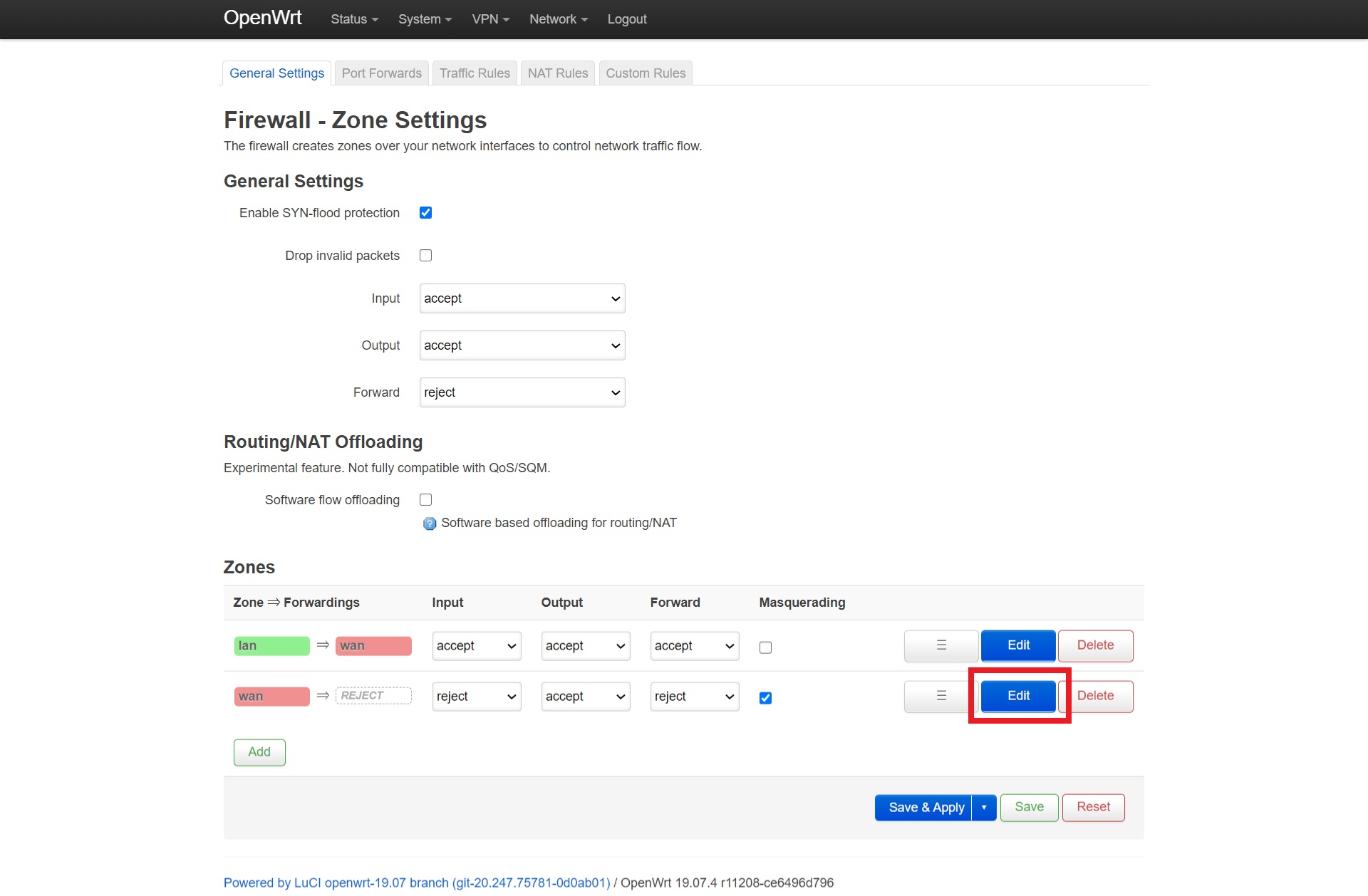Screen dimensions: 1368x896
Task: Open the VPN menu
Action: tap(490, 19)
